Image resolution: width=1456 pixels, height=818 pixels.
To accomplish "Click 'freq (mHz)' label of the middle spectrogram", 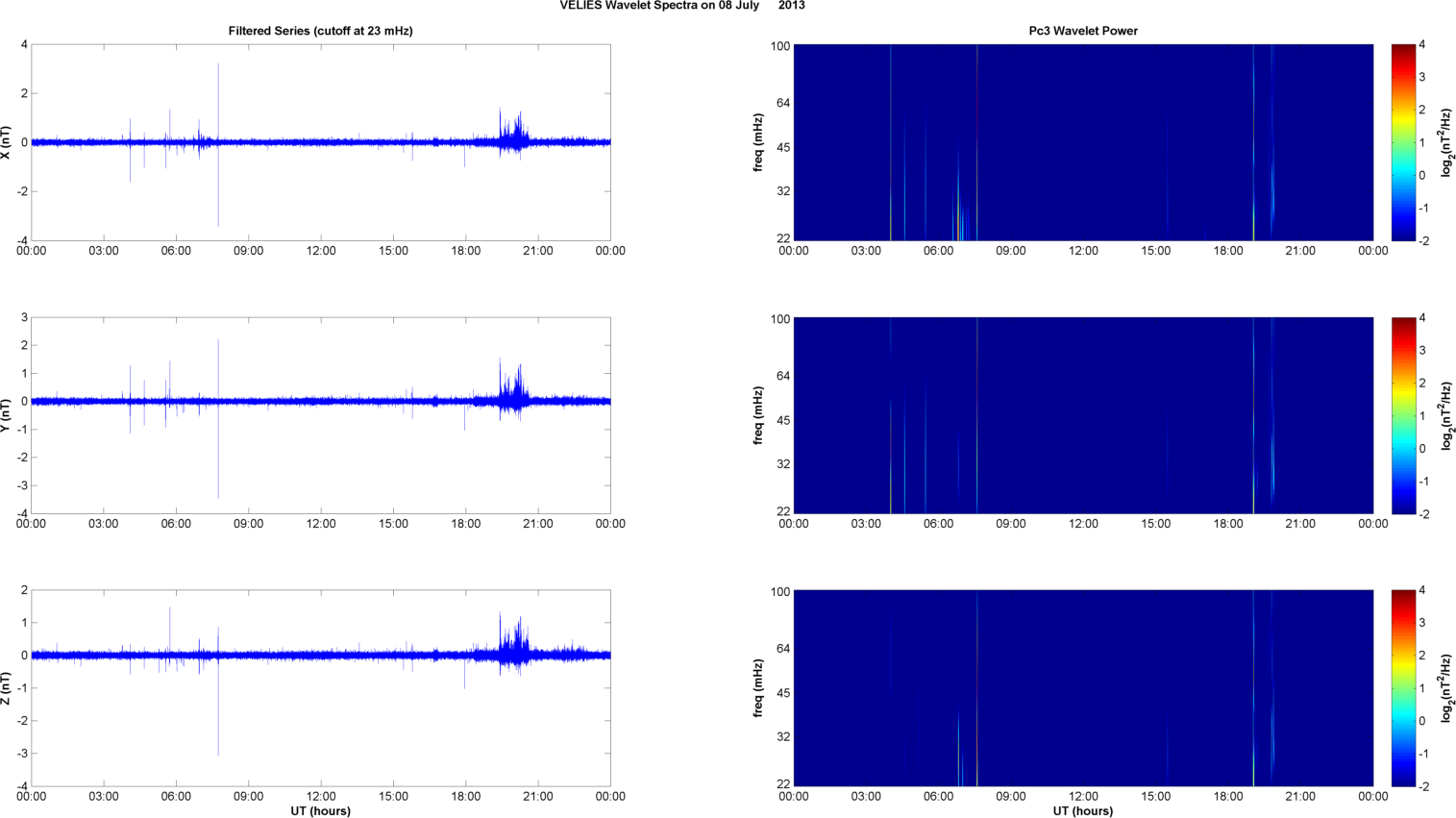I will pyautogui.click(x=758, y=415).
